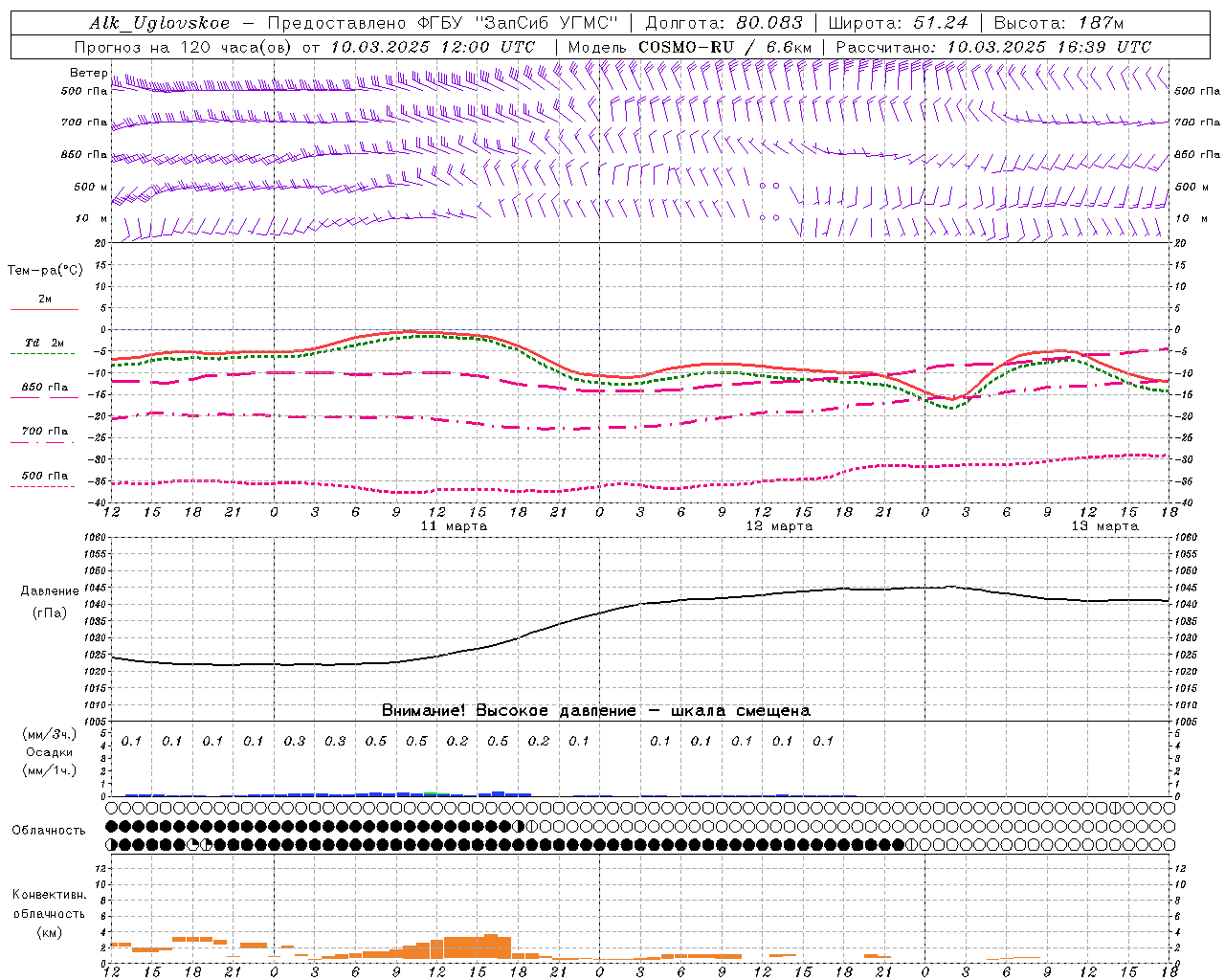1225x980 pixels.
Task: Select the 'Модель COSMO-RU / 6.6км' text
Action: (x=689, y=47)
